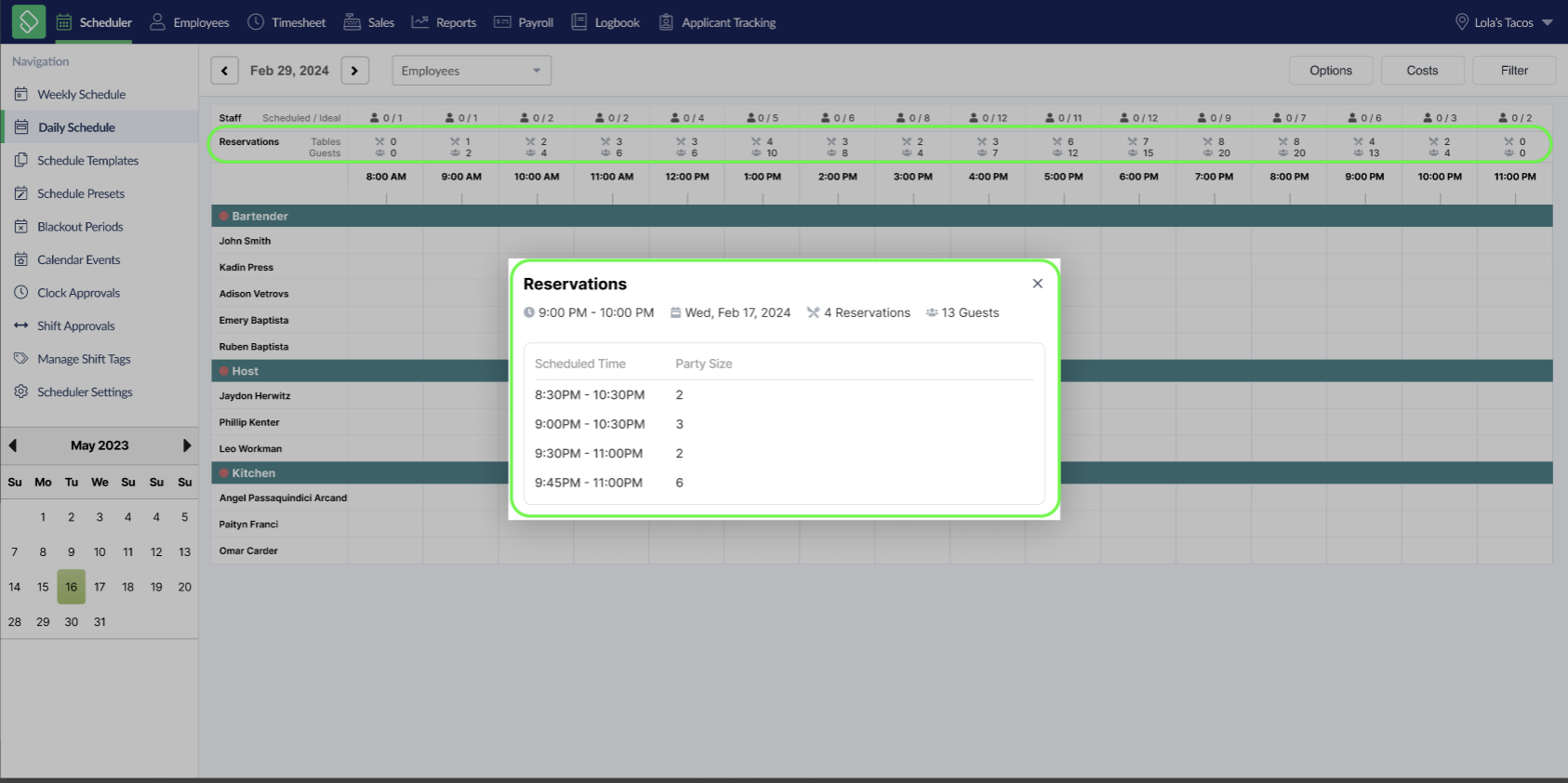Click employee Emery Baptista row label
1568x783 pixels.
point(254,321)
